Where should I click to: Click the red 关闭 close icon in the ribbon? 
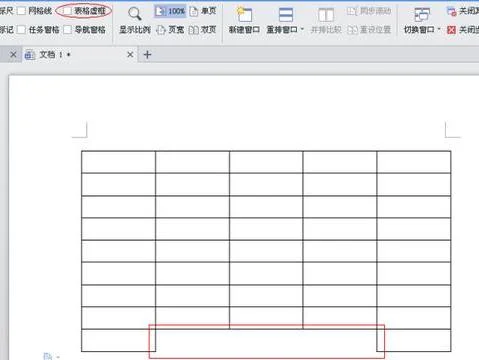pos(451,30)
